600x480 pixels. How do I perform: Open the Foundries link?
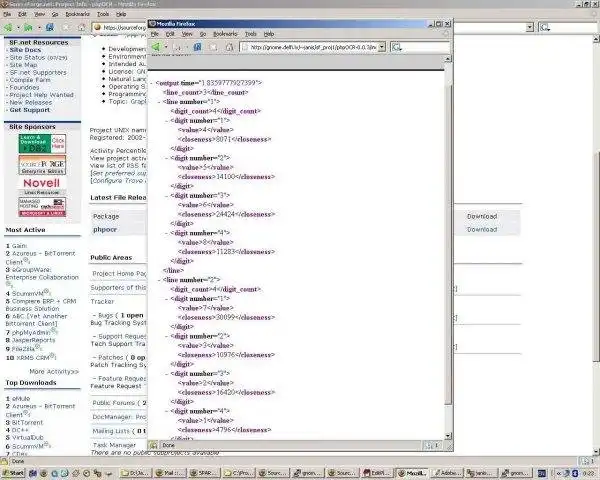coord(24,87)
